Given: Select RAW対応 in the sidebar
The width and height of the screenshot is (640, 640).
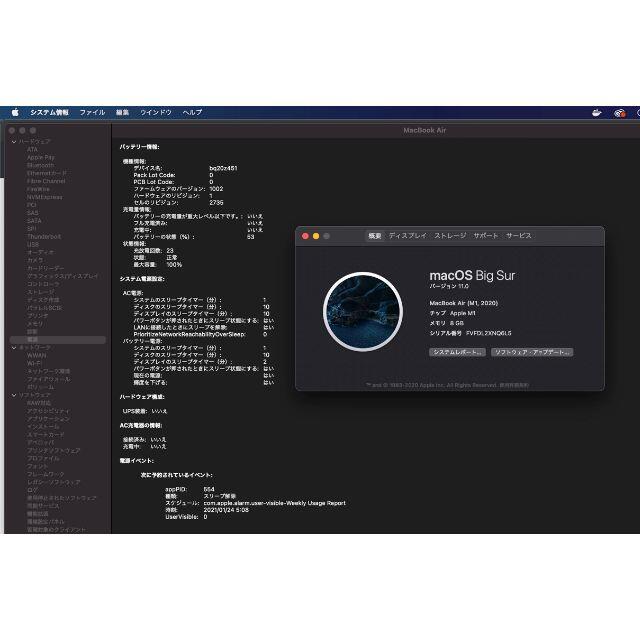Looking at the screenshot, I should (39, 403).
